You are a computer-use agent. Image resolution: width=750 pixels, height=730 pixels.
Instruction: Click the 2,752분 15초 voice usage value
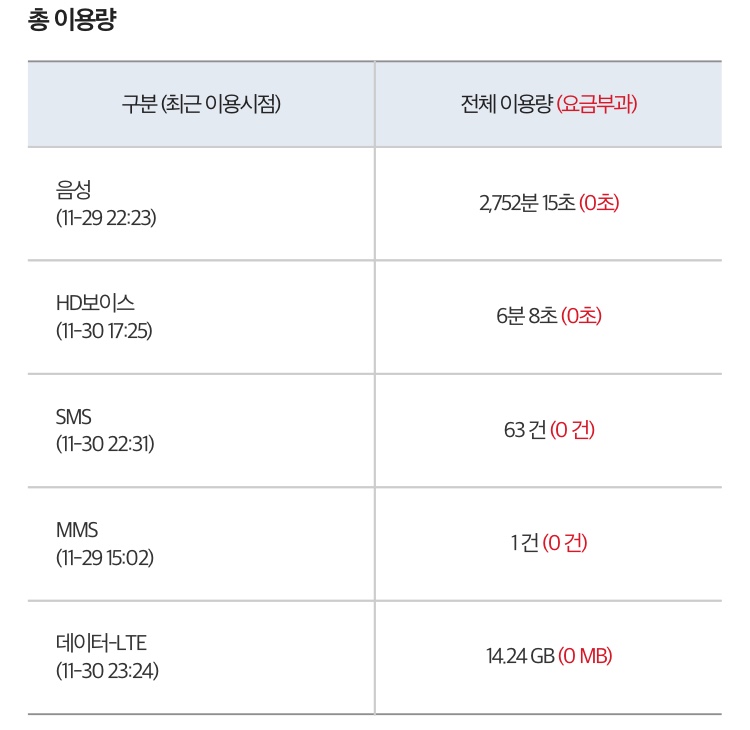pos(527,203)
